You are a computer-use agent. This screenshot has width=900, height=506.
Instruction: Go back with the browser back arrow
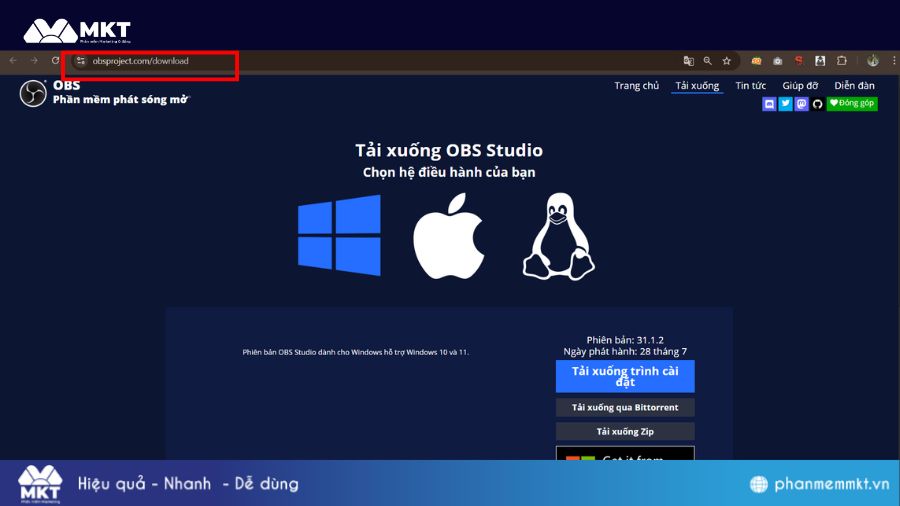click(x=13, y=60)
